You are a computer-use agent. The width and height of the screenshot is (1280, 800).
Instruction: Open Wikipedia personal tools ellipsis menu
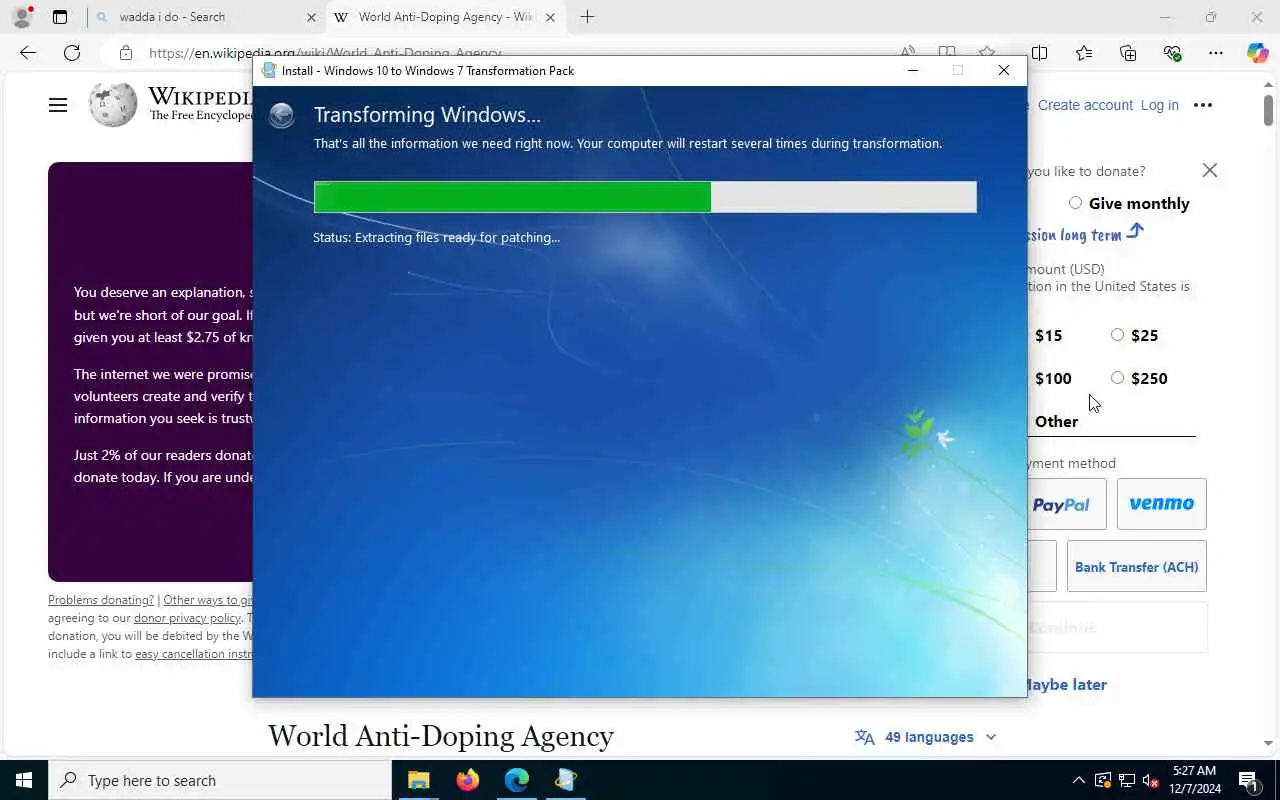tap(1203, 105)
